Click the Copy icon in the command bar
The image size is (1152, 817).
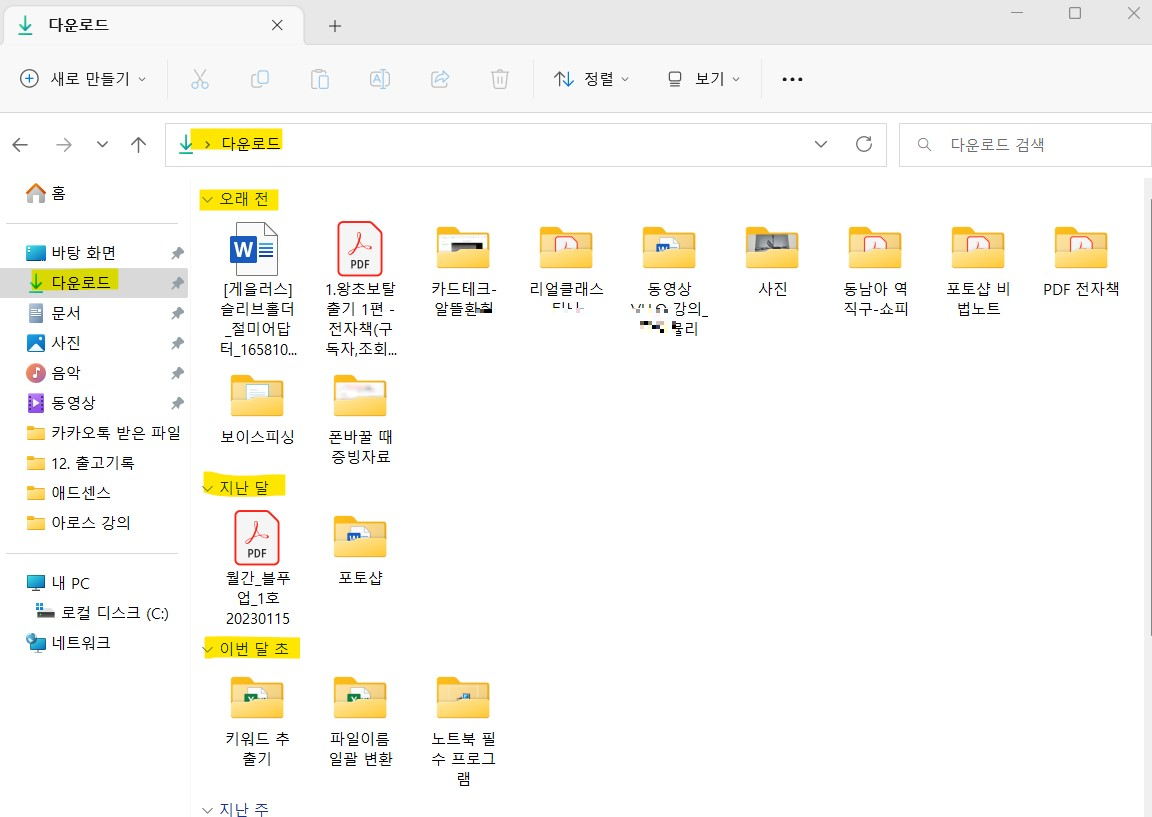[260, 78]
